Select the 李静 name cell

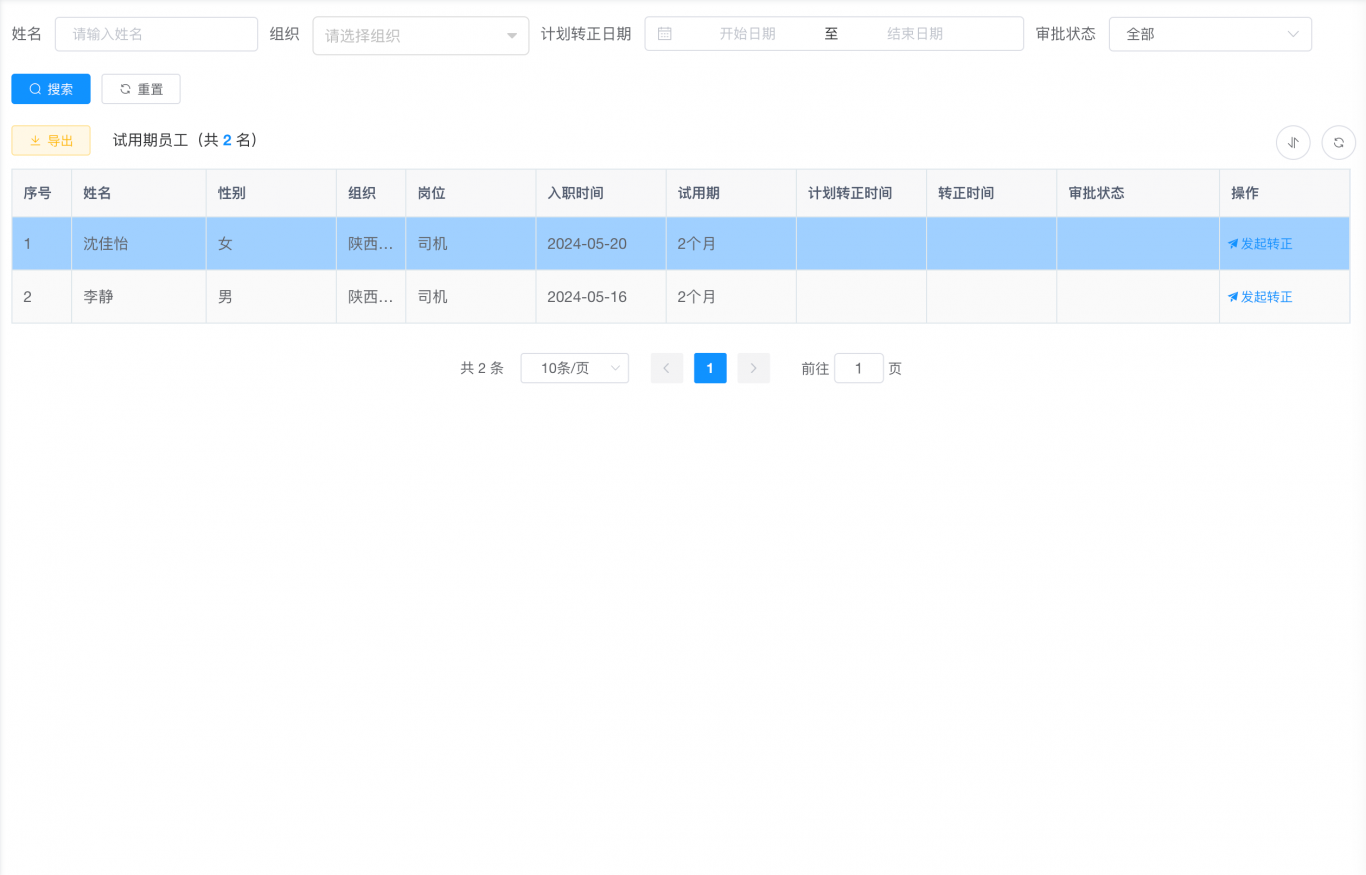point(139,297)
